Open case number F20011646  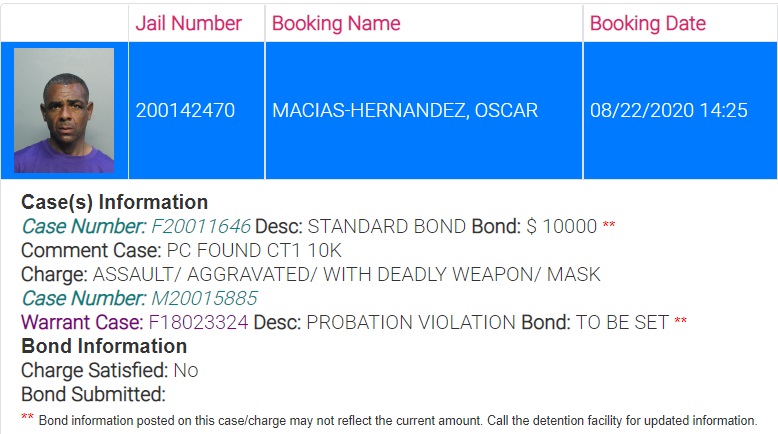(201, 226)
